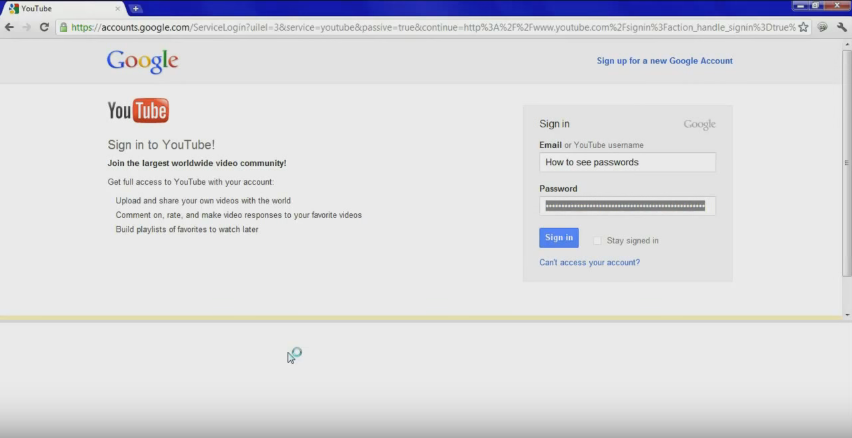852x438 pixels.
Task: Click Upload and share your own videos text
Action: pyautogui.click(x=203, y=201)
